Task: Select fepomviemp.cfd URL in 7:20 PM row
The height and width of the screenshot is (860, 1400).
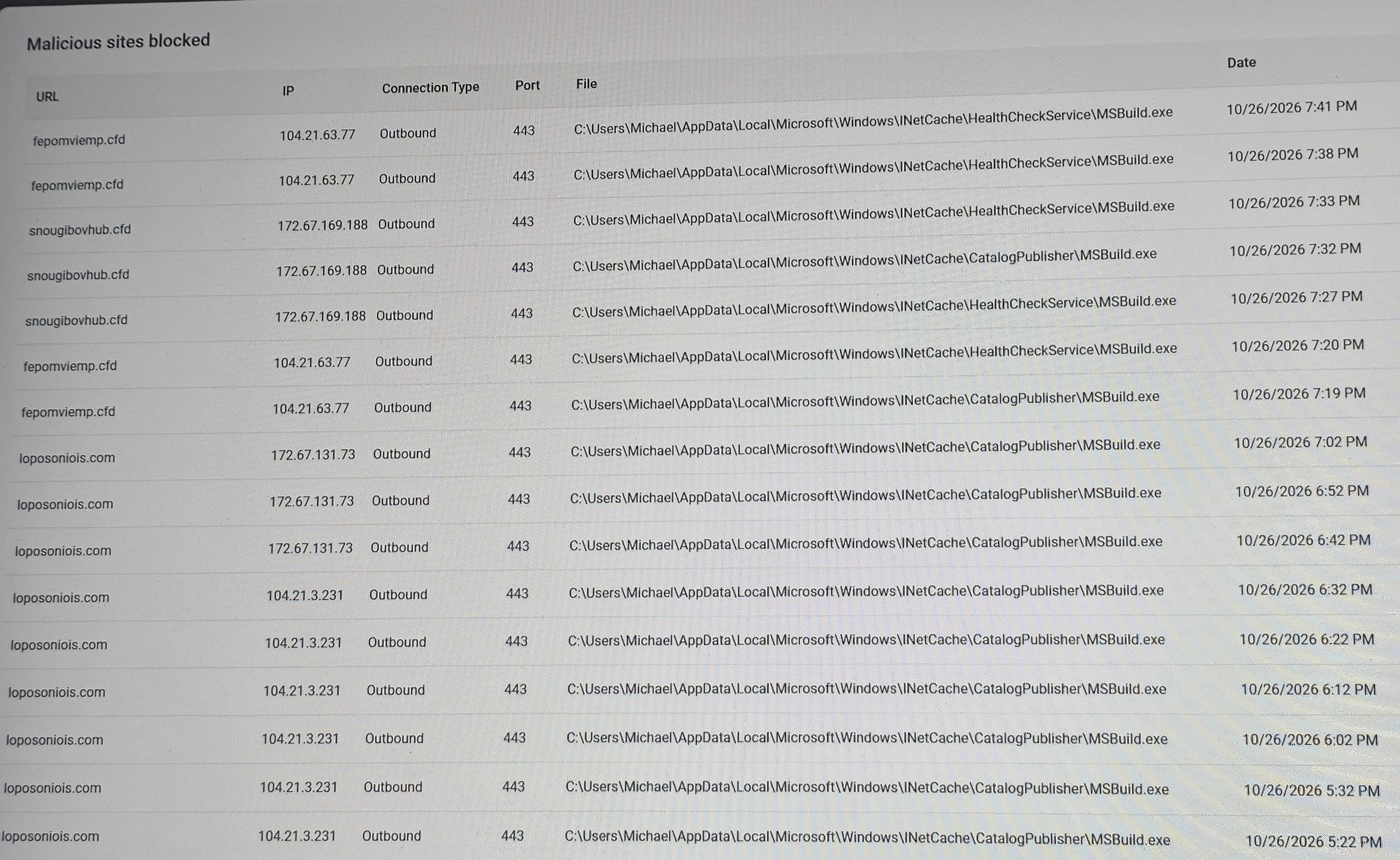Action: coord(70,366)
